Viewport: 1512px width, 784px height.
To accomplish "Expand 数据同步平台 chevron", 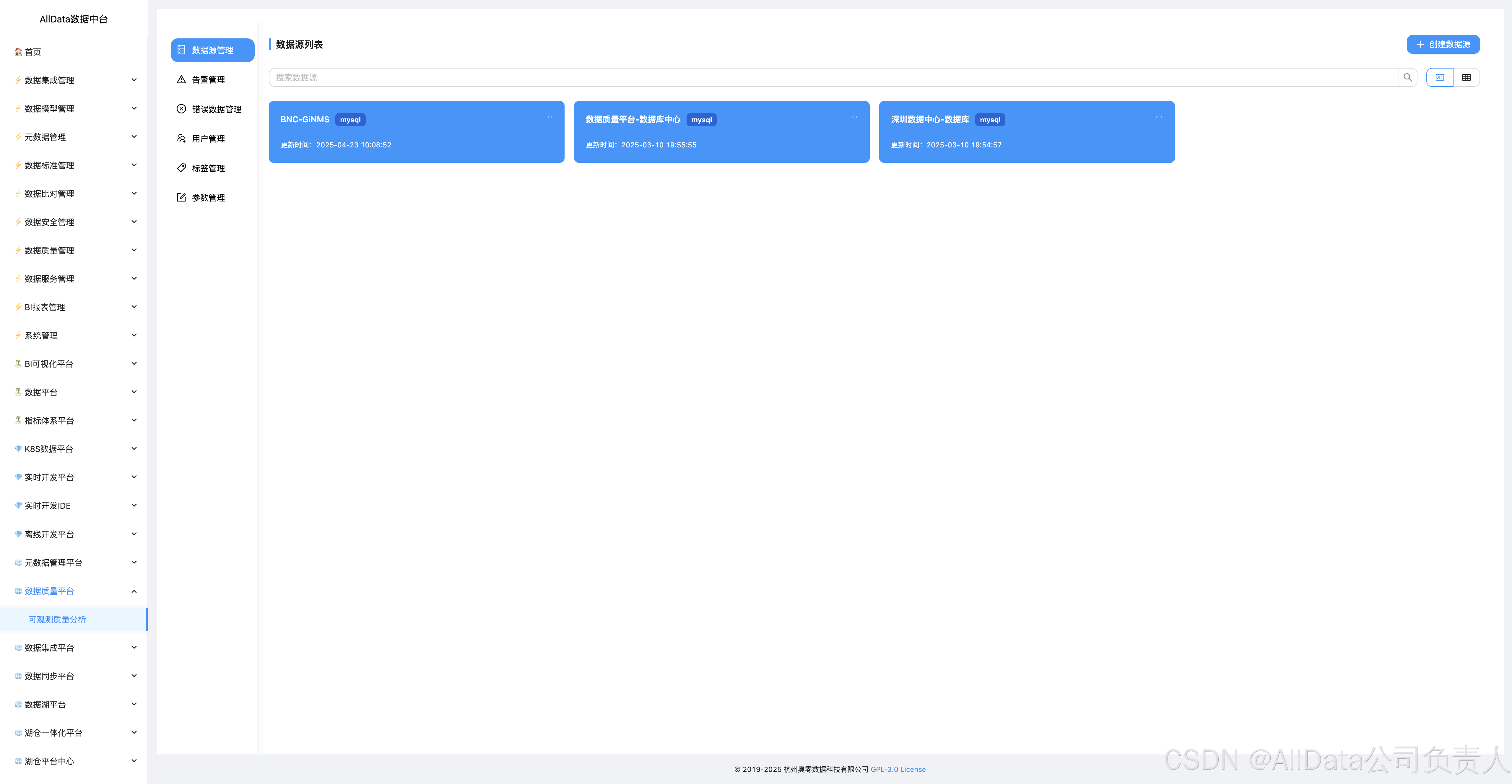I will 134,676.
